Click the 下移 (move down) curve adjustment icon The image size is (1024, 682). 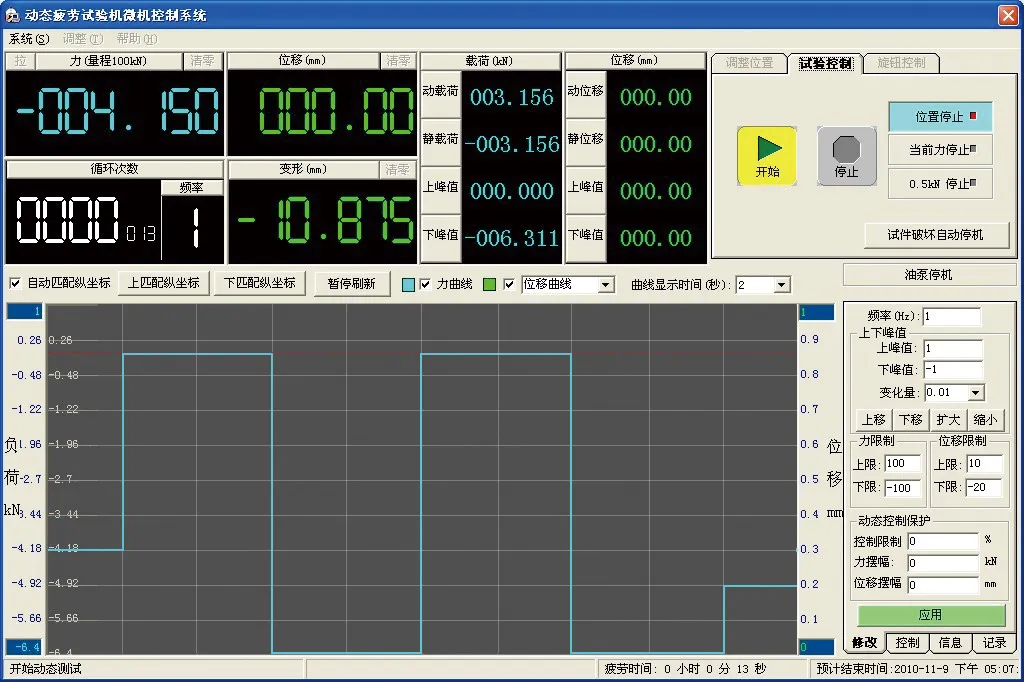(x=910, y=419)
